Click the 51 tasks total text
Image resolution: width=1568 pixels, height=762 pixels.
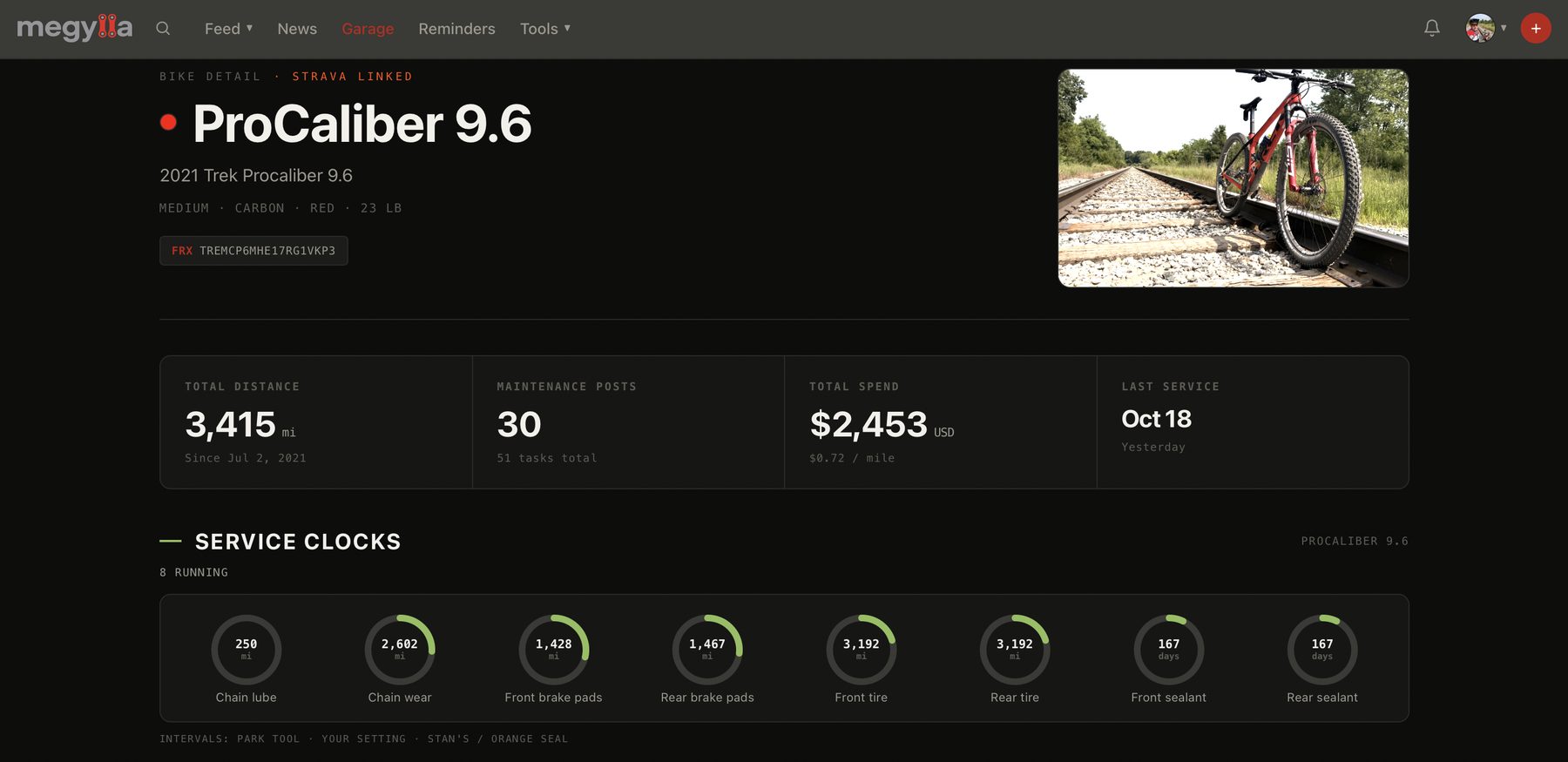click(x=547, y=458)
